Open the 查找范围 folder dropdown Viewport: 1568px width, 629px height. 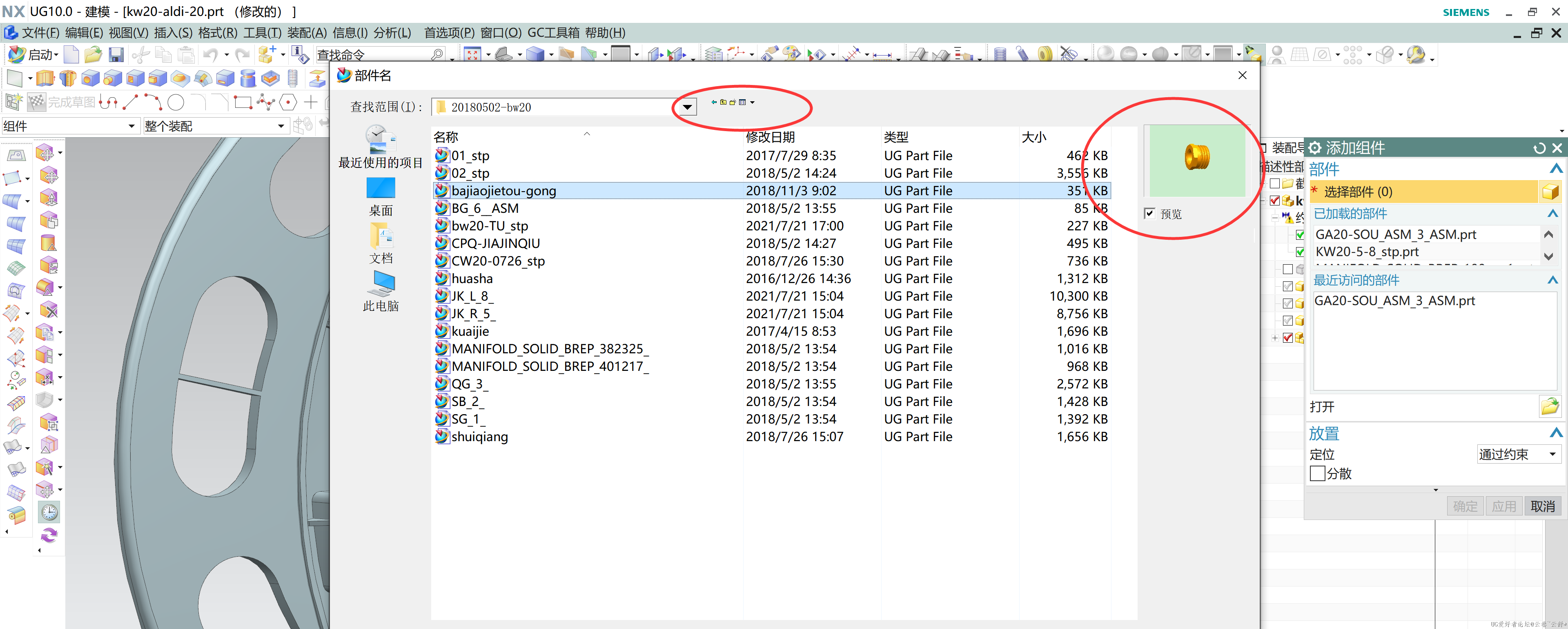coord(687,107)
